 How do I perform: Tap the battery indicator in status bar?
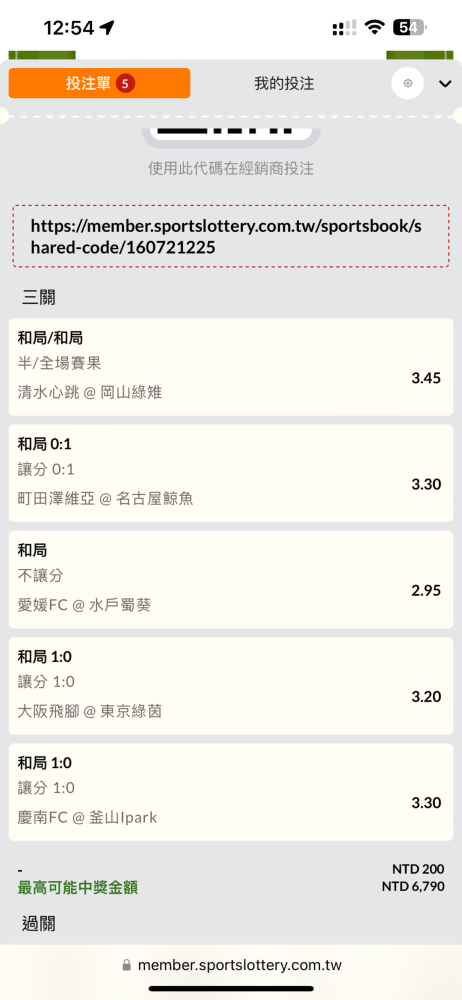[x=411, y=27]
